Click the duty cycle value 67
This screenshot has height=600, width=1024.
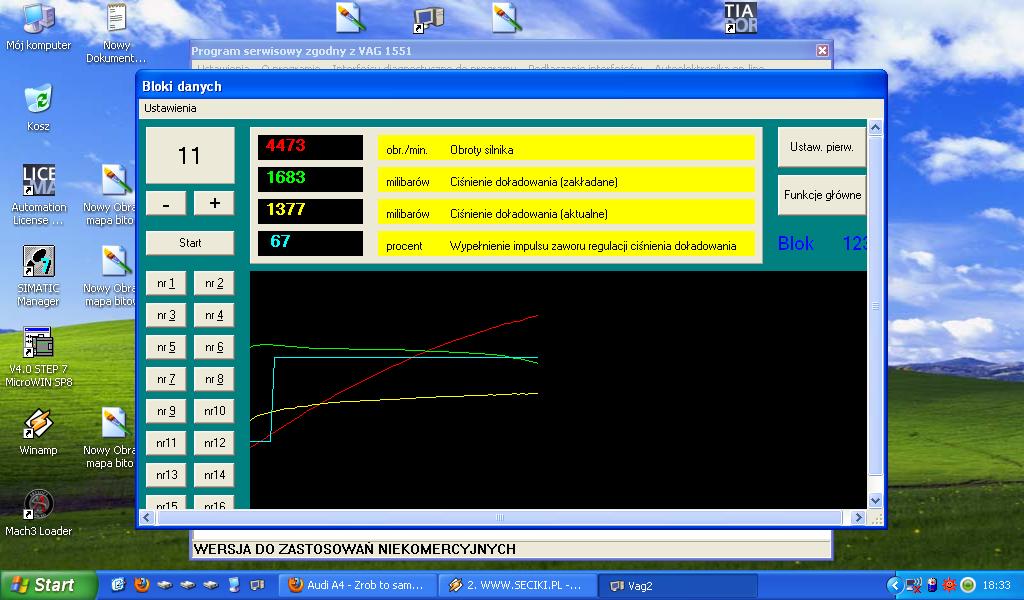(x=310, y=244)
